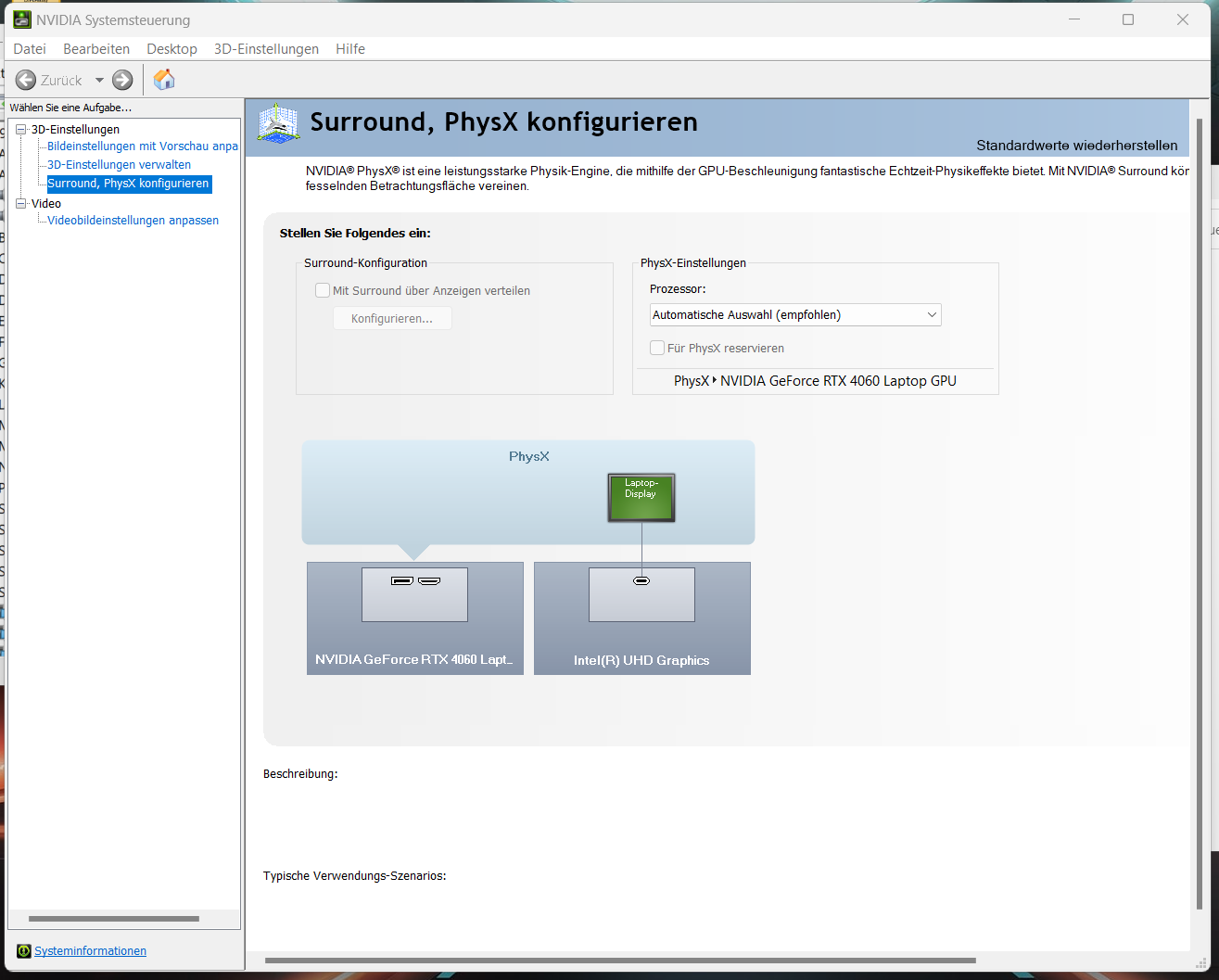Open the back history dropdown arrow
1219x980 pixels.
point(99,81)
